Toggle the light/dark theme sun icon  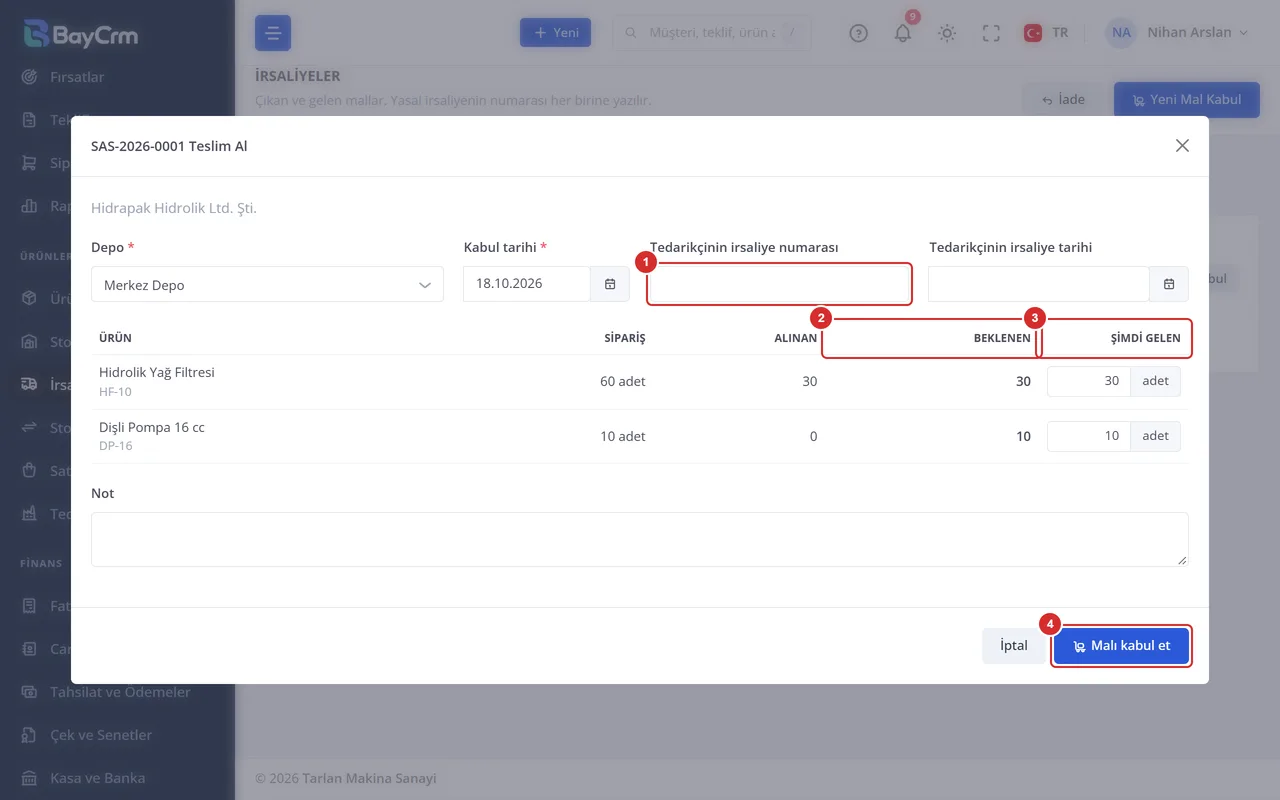point(947,33)
